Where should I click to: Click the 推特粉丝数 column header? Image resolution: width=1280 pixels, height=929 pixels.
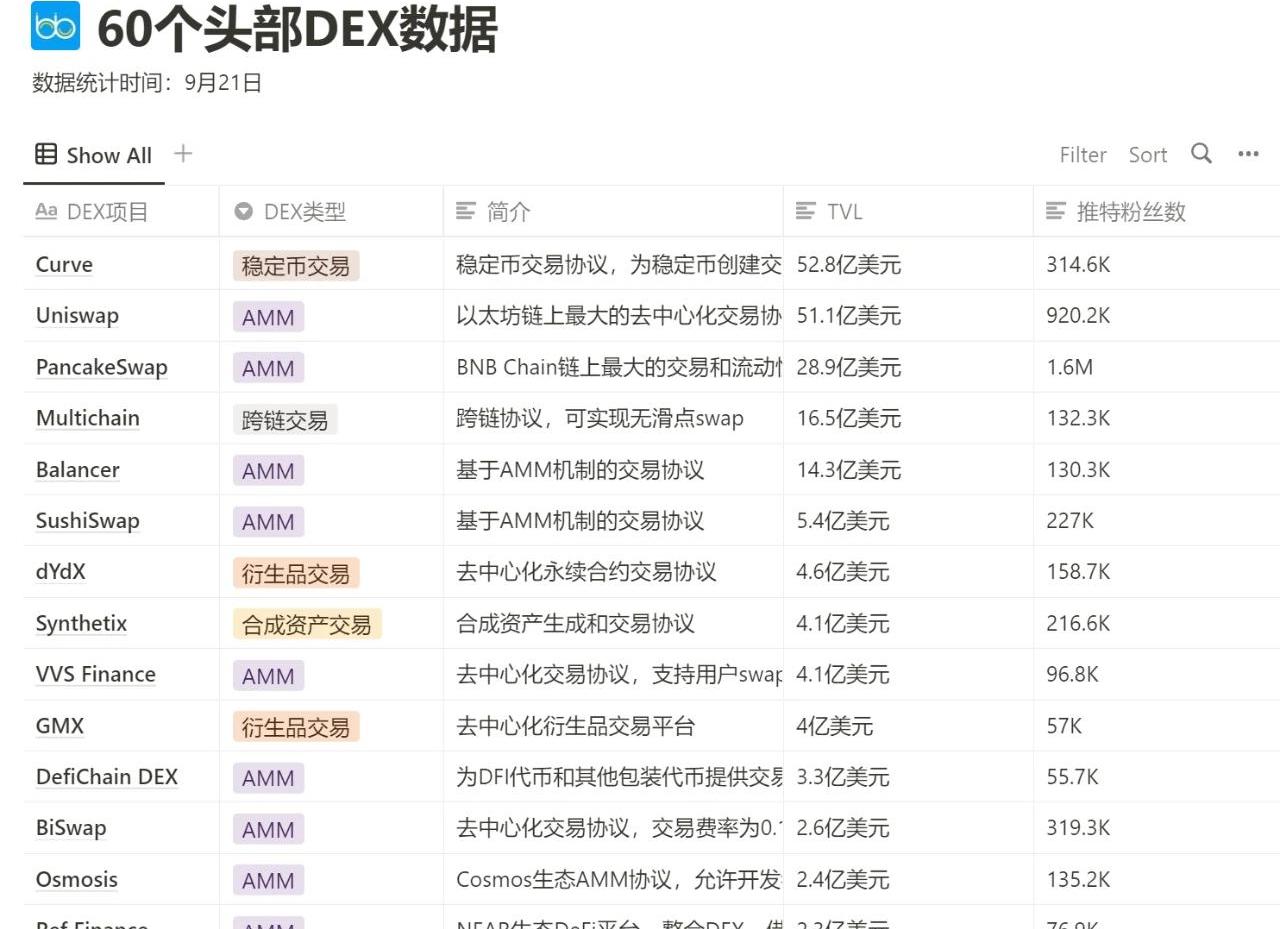point(1157,212)
